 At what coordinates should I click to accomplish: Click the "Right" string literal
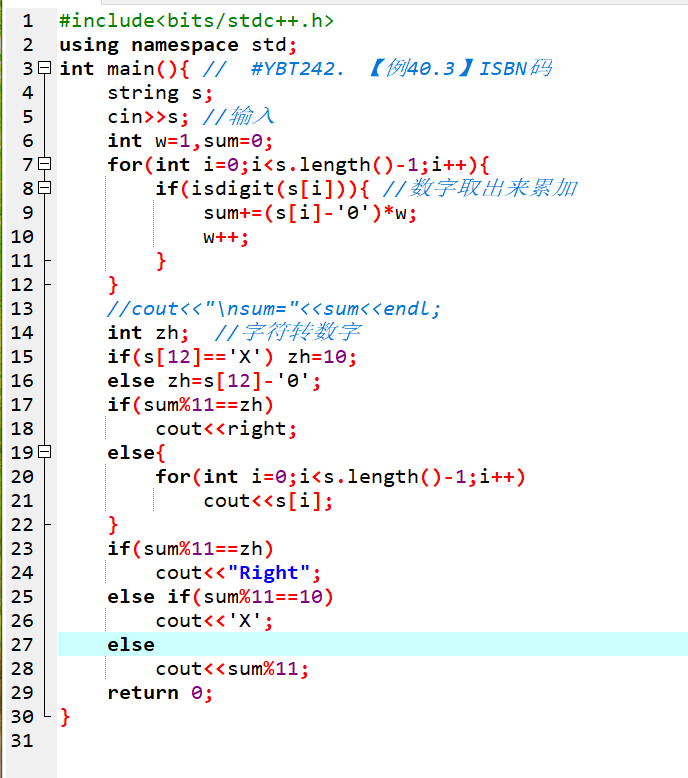pyautogui.click(x=269, y=573)
